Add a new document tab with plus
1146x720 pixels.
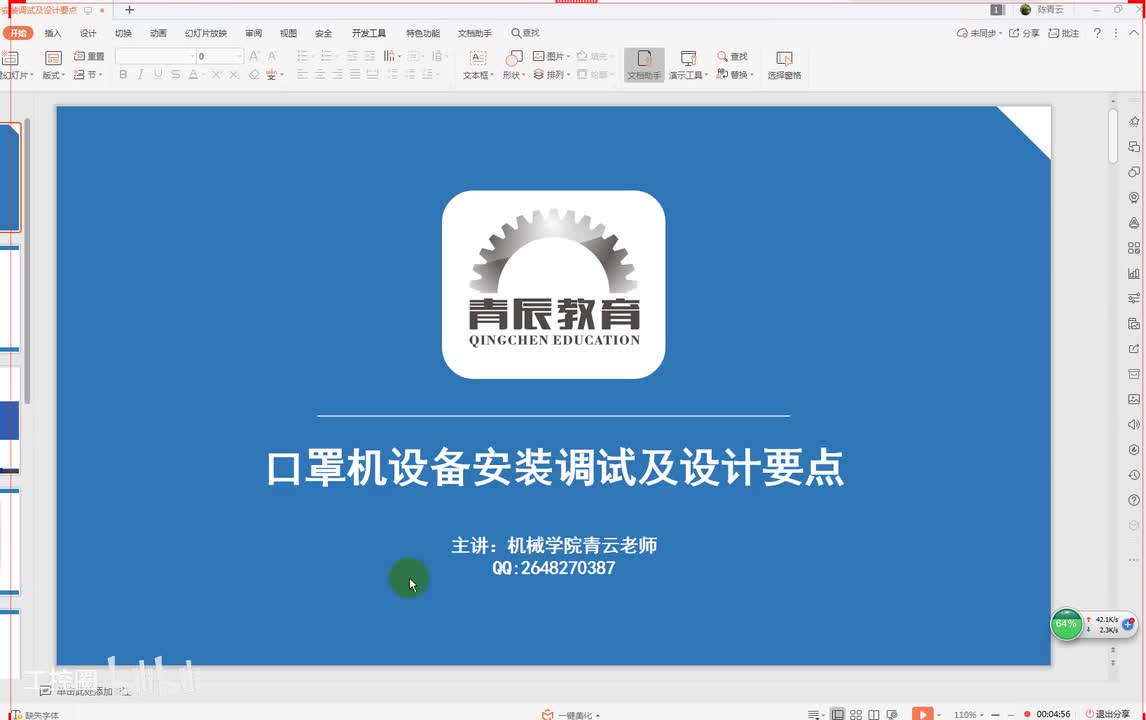coord(129,10)
